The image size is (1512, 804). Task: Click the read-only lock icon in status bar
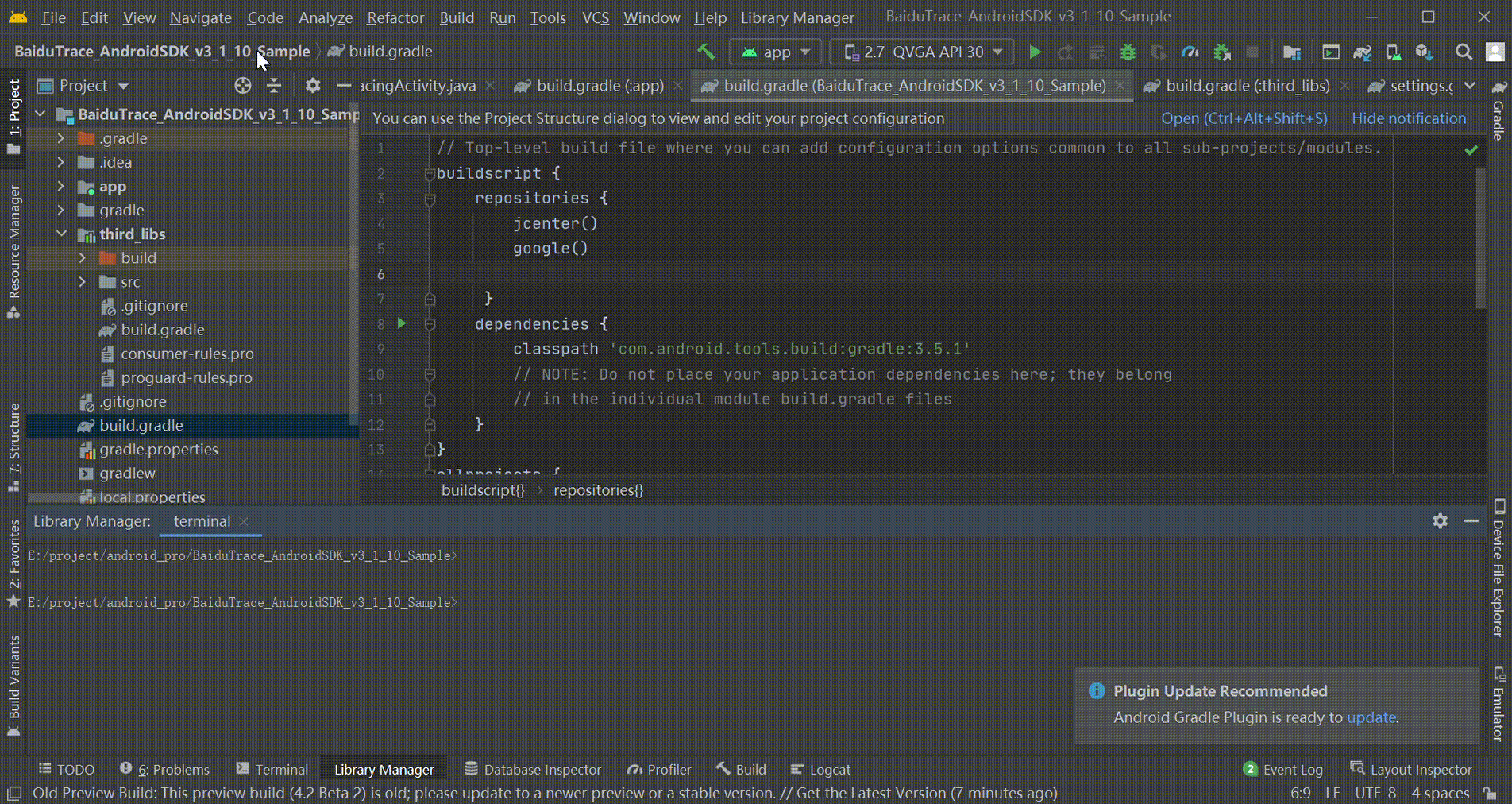click(x=1490, y=793)
